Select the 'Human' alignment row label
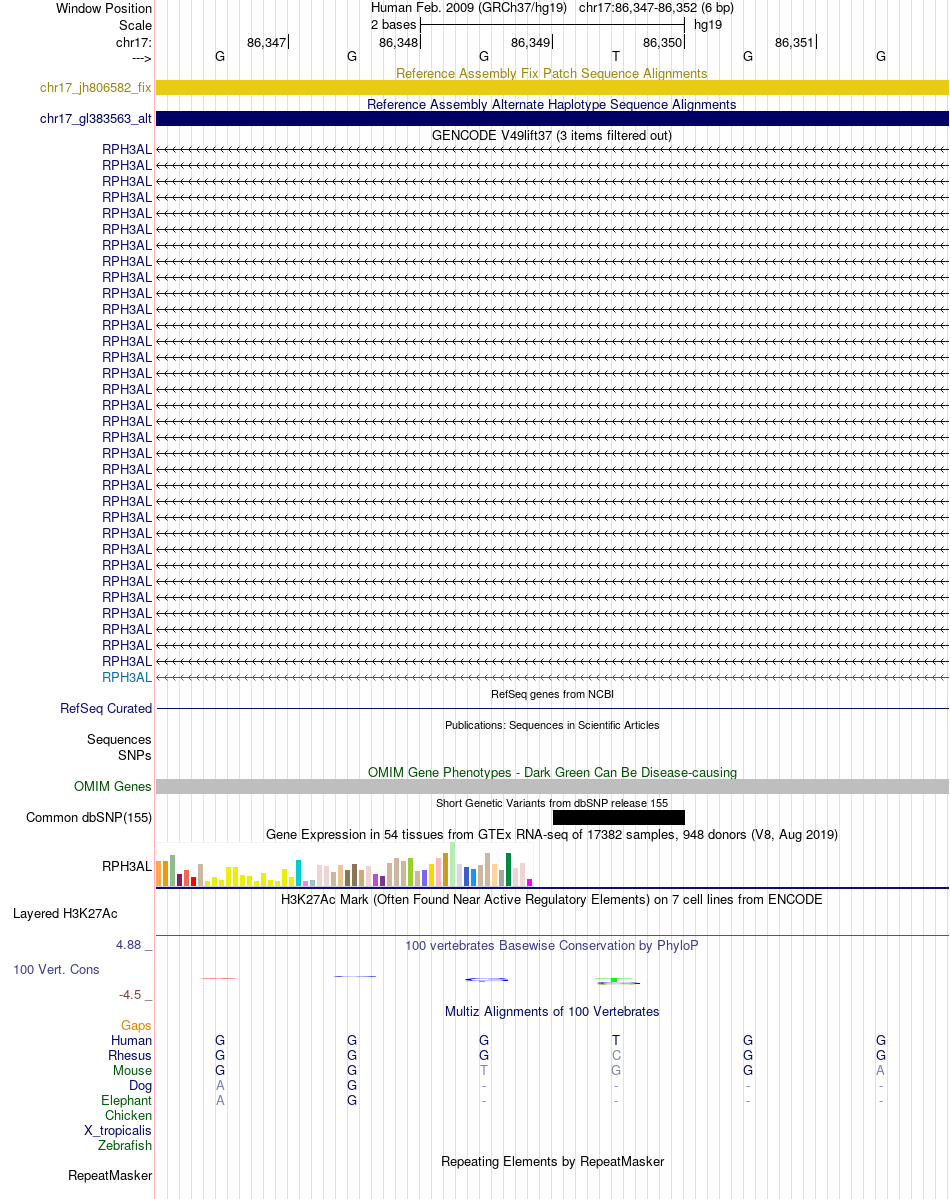The image size is (950, 1199). [132, 1041]
